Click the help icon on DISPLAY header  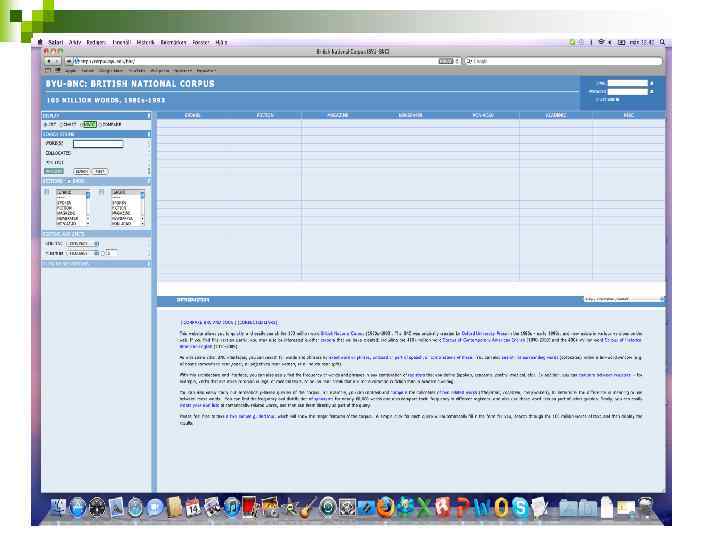click(x=148, y=116)
